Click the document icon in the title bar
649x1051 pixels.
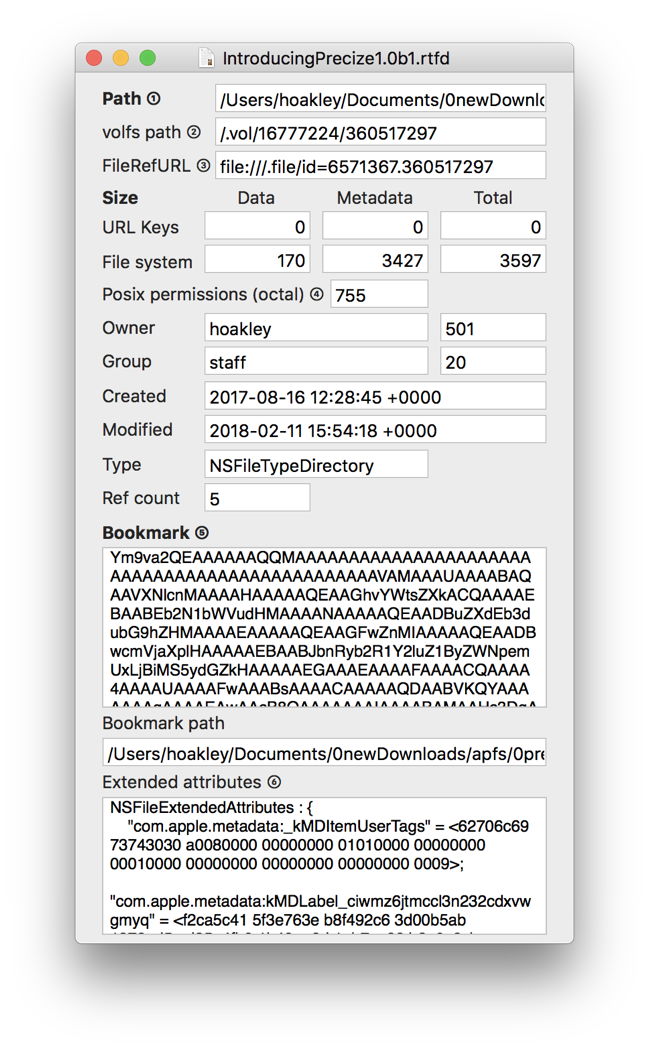[x=206, y=59]
